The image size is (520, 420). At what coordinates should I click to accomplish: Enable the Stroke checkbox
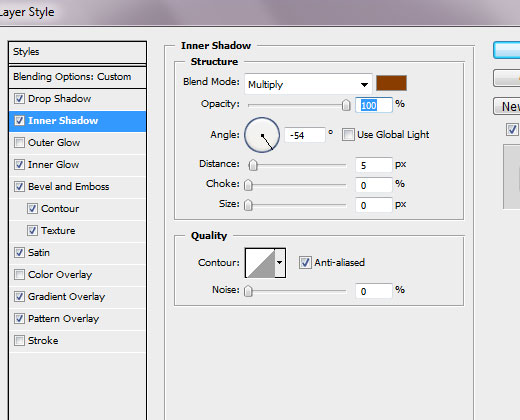19,341
